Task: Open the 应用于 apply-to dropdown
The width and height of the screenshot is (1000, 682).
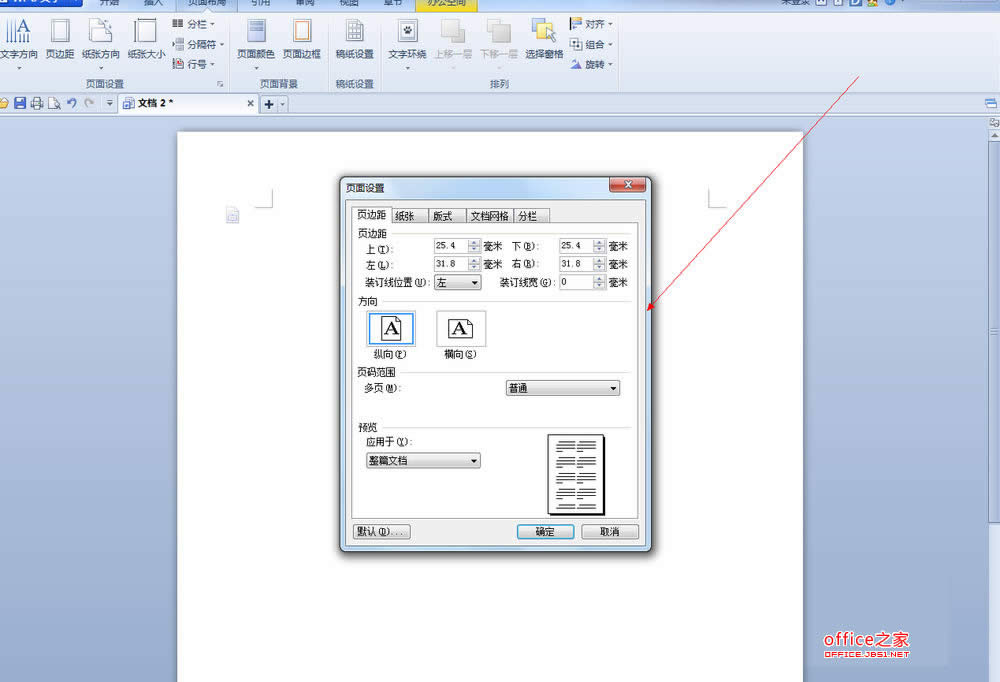Action: pos(423,461)
